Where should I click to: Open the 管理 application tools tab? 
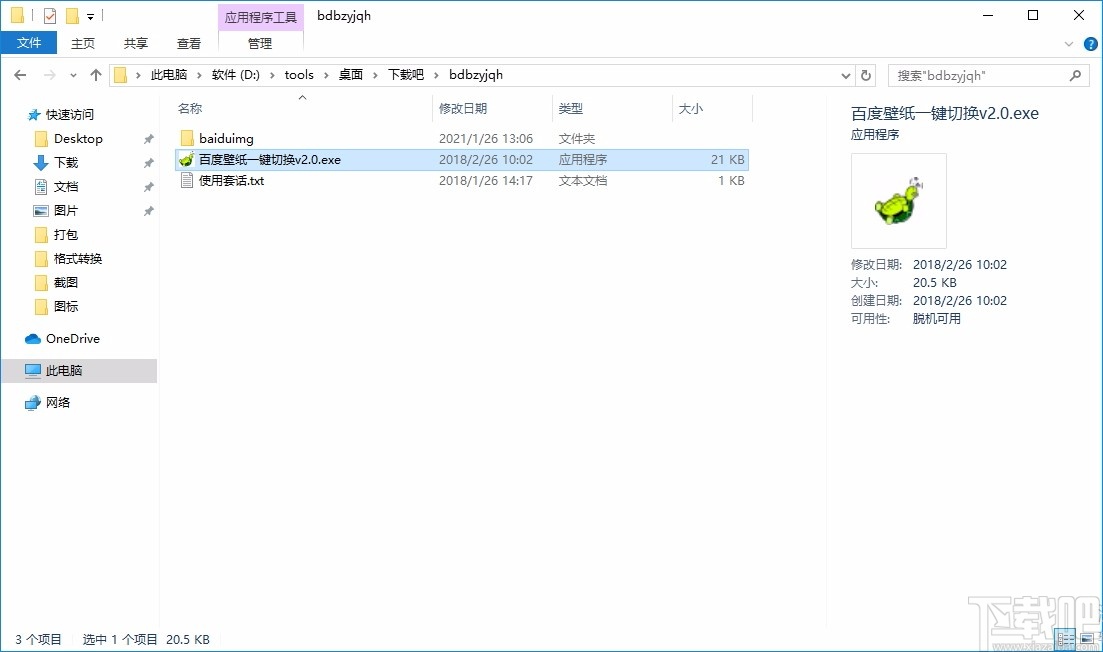(259, 43)
